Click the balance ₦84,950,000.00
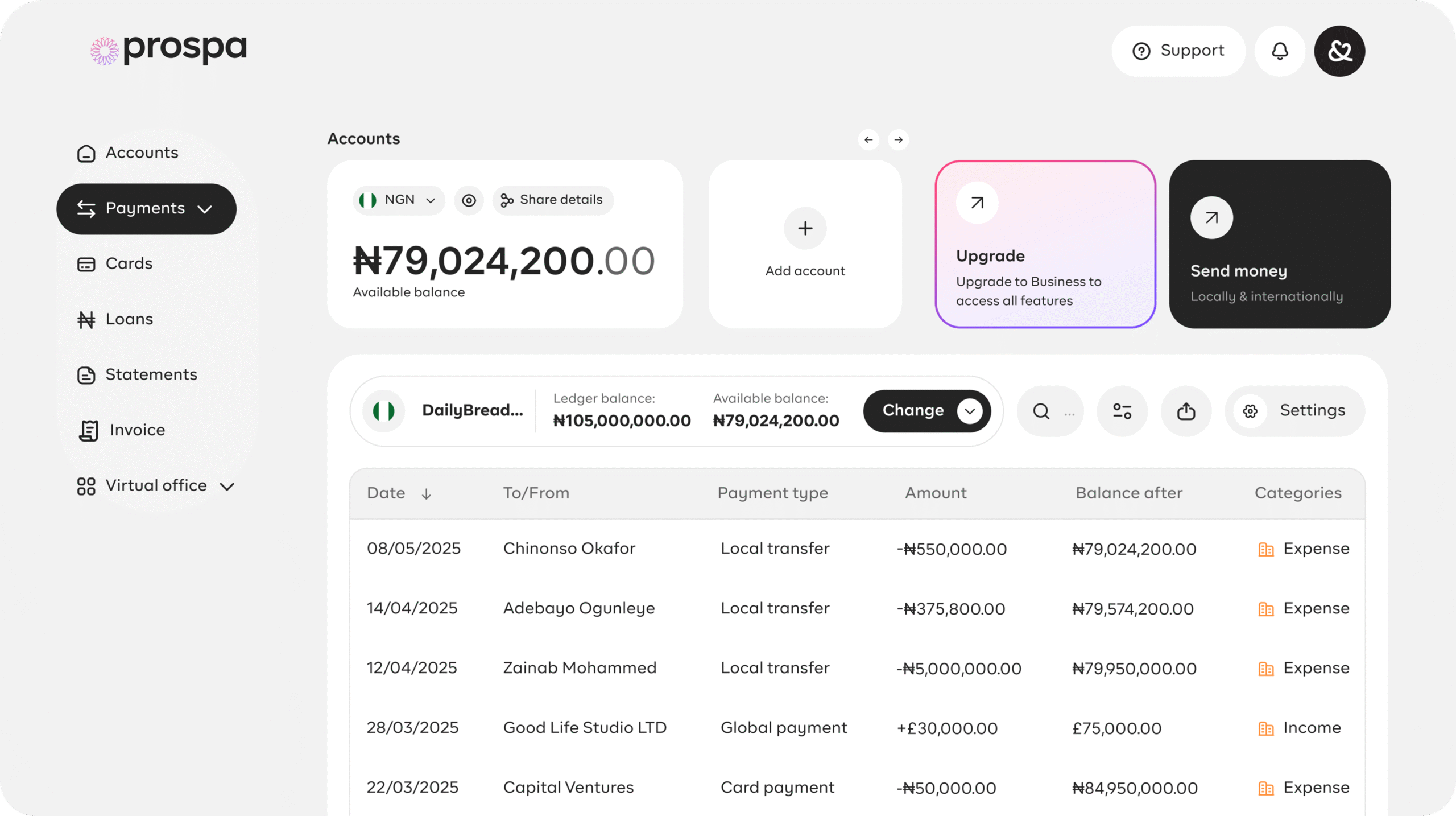 (x=1135, y=788)
